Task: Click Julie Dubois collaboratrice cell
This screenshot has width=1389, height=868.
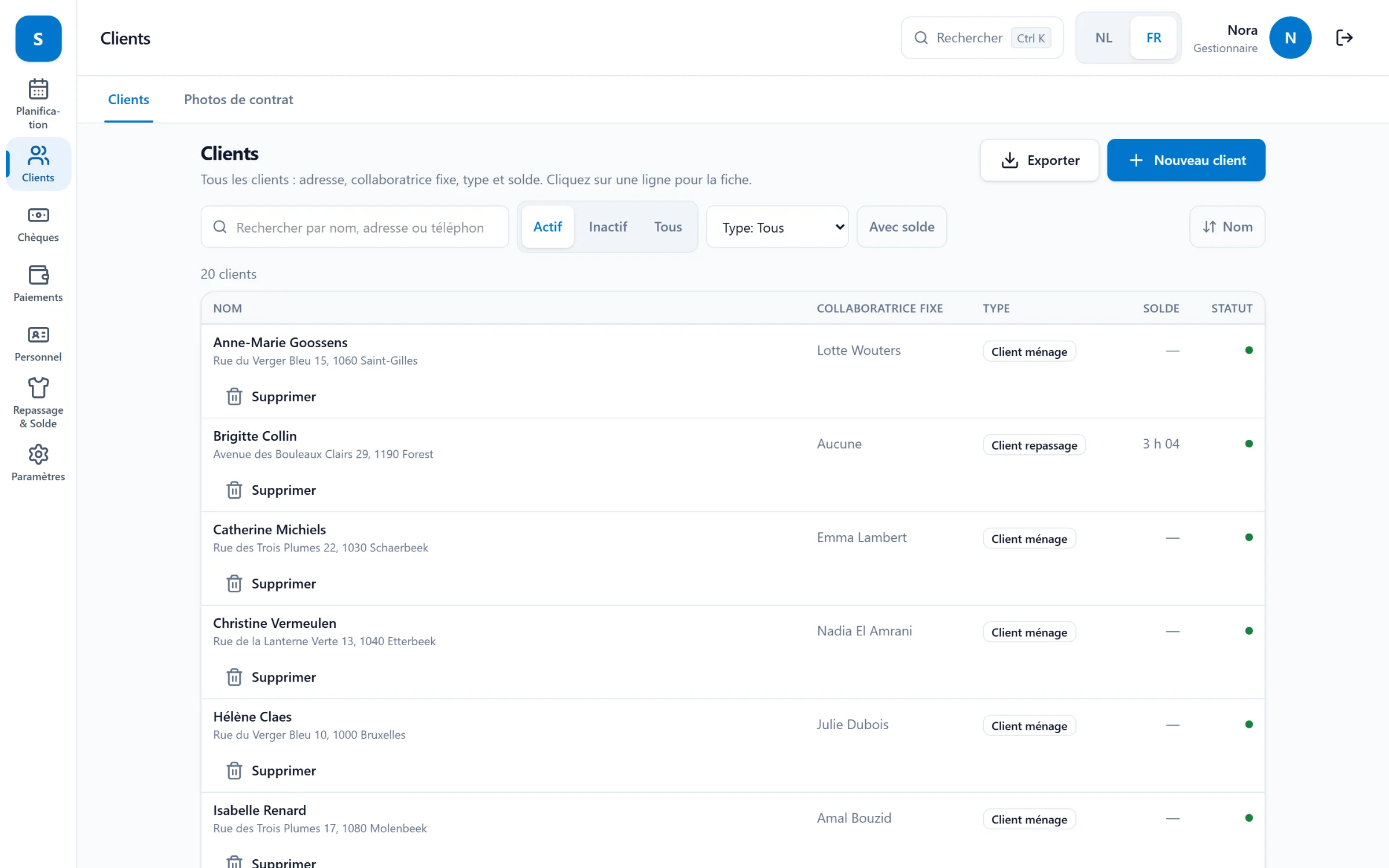Action: pos(852,724)
